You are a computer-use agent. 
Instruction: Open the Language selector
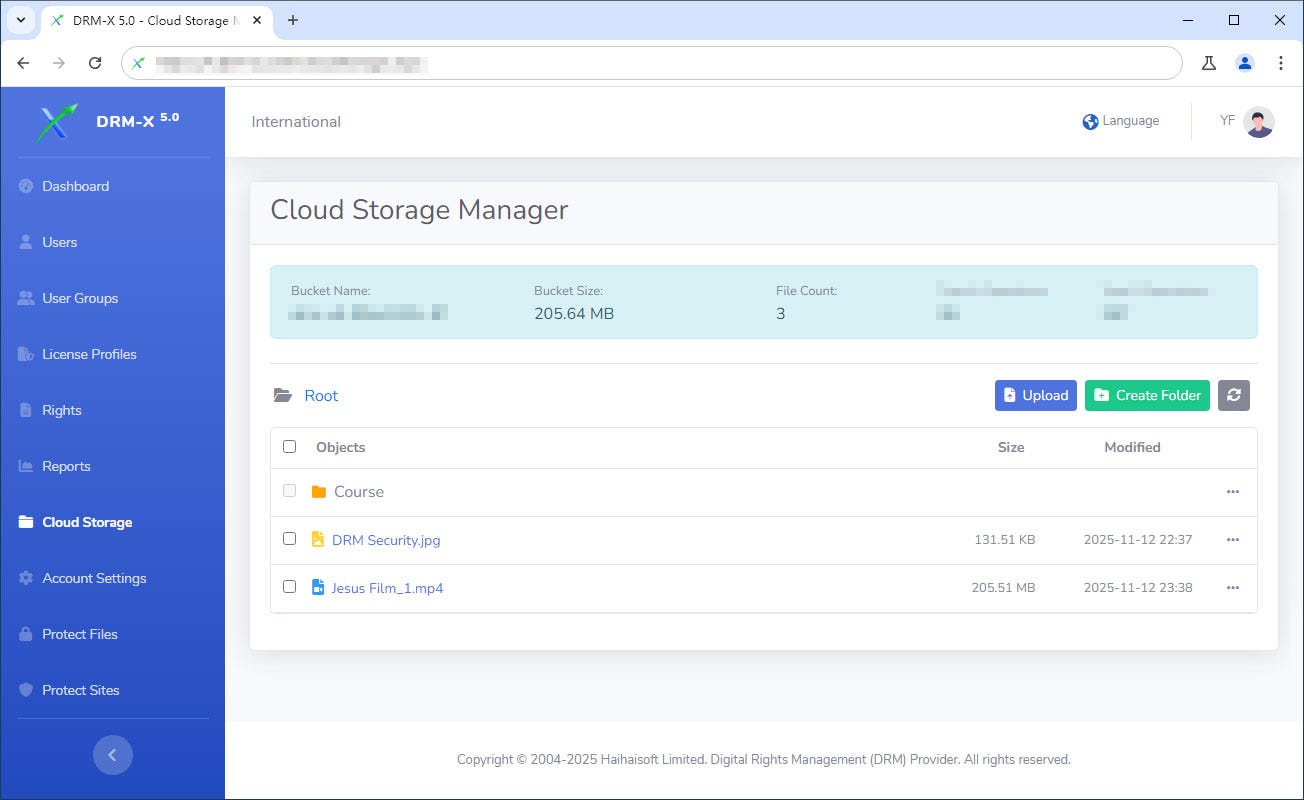coord(1121,122)
